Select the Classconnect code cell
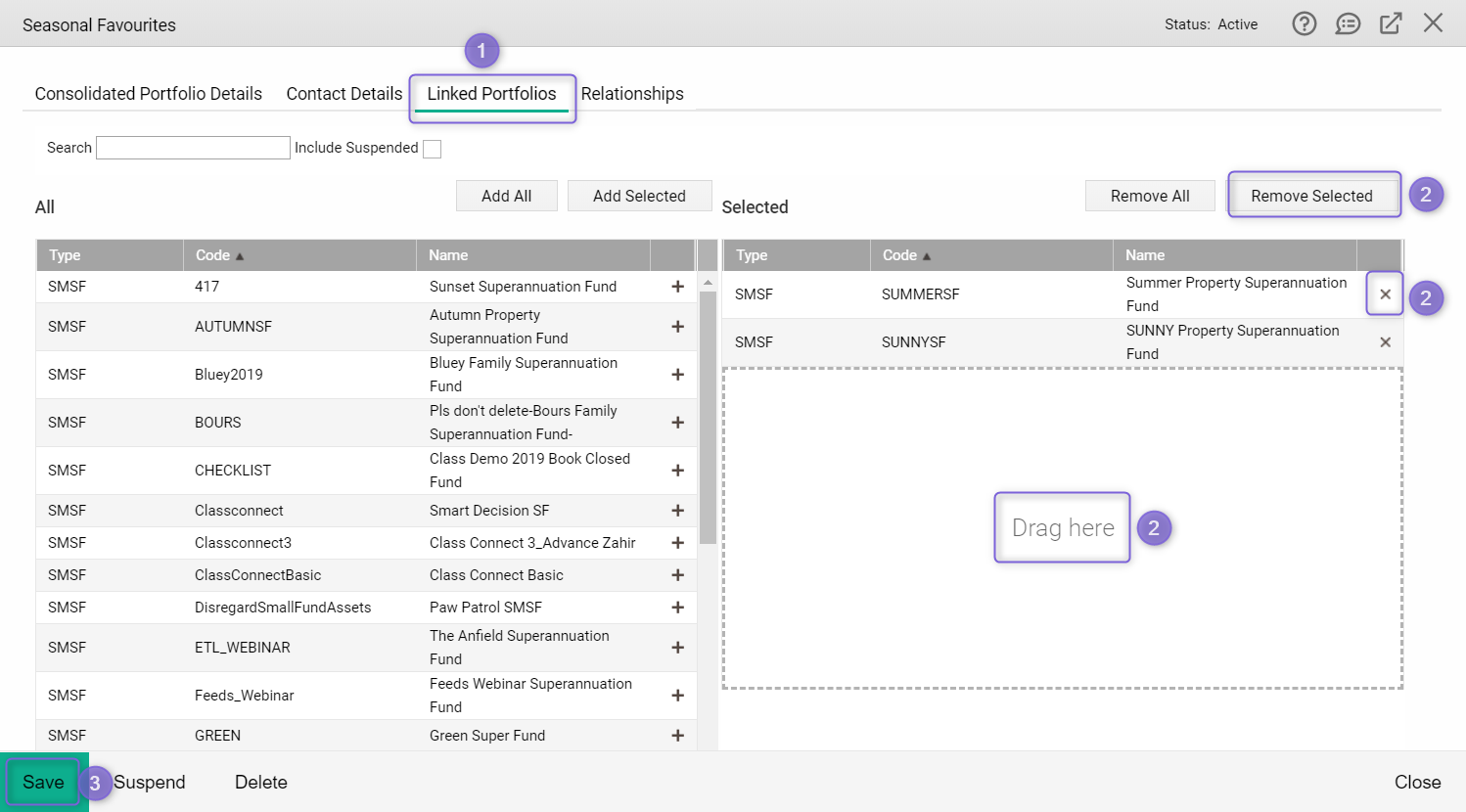This screenshot has width=1466, height=812. point(239,511)
